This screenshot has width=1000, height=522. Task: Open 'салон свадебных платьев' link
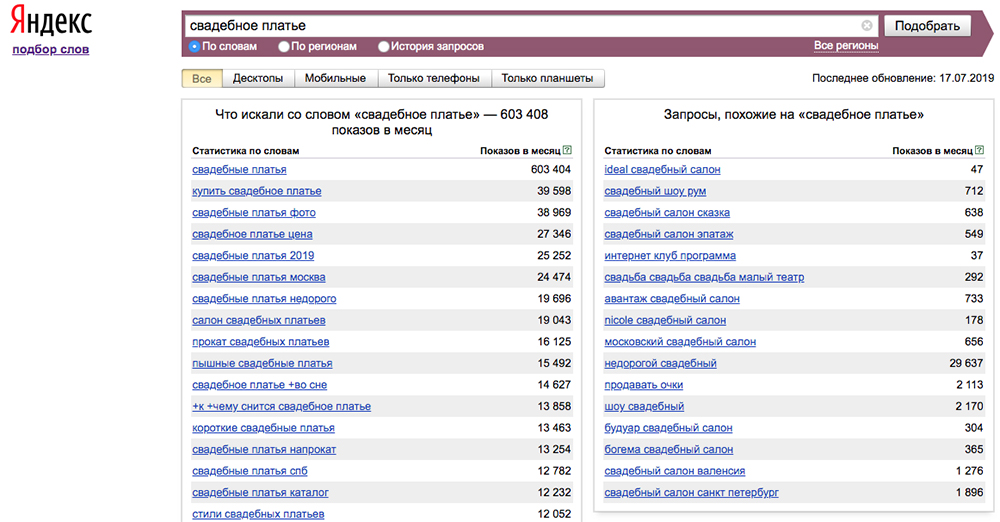(x=258, y=320)
